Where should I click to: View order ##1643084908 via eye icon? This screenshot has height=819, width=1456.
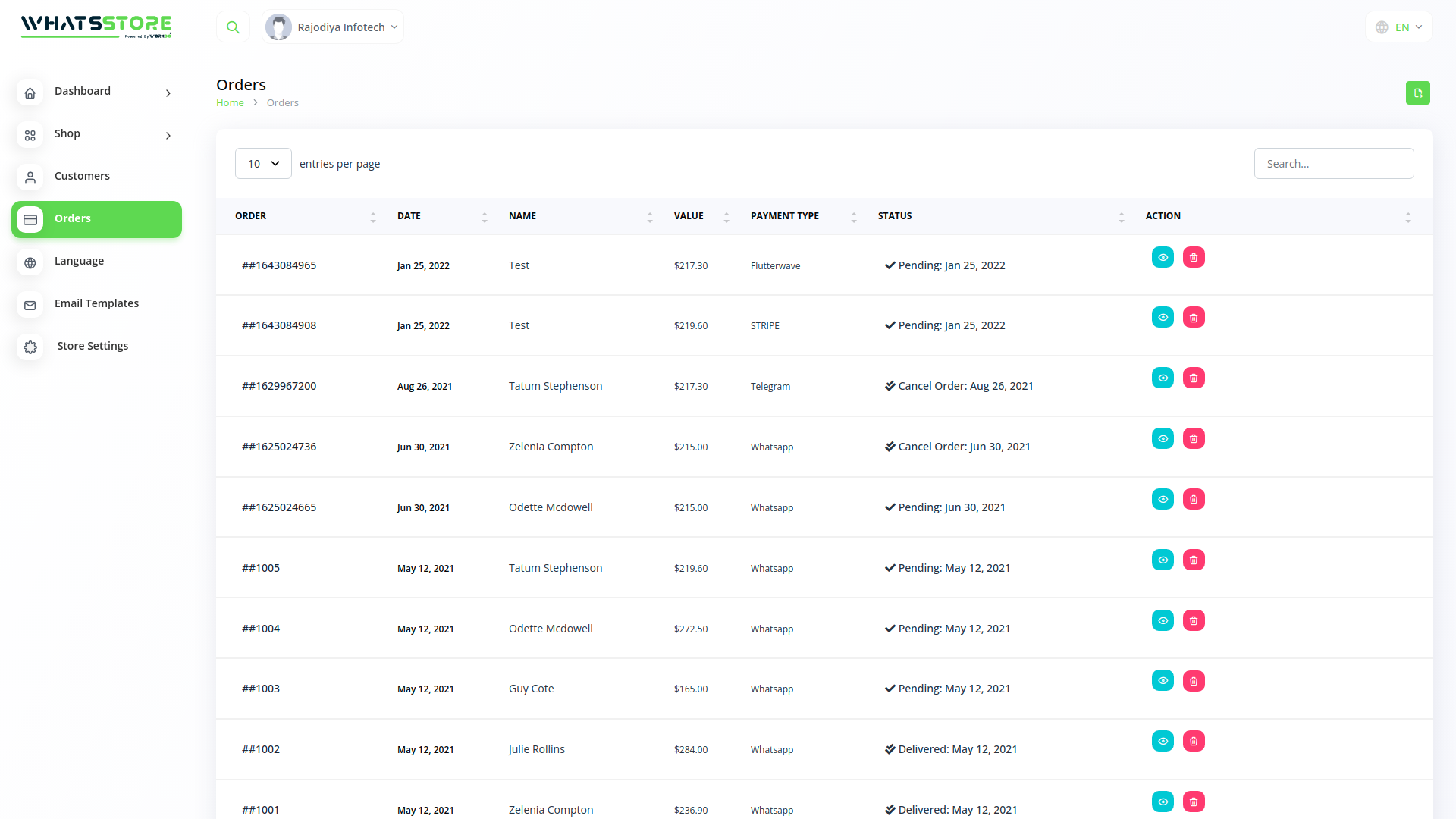point(1163,318)
